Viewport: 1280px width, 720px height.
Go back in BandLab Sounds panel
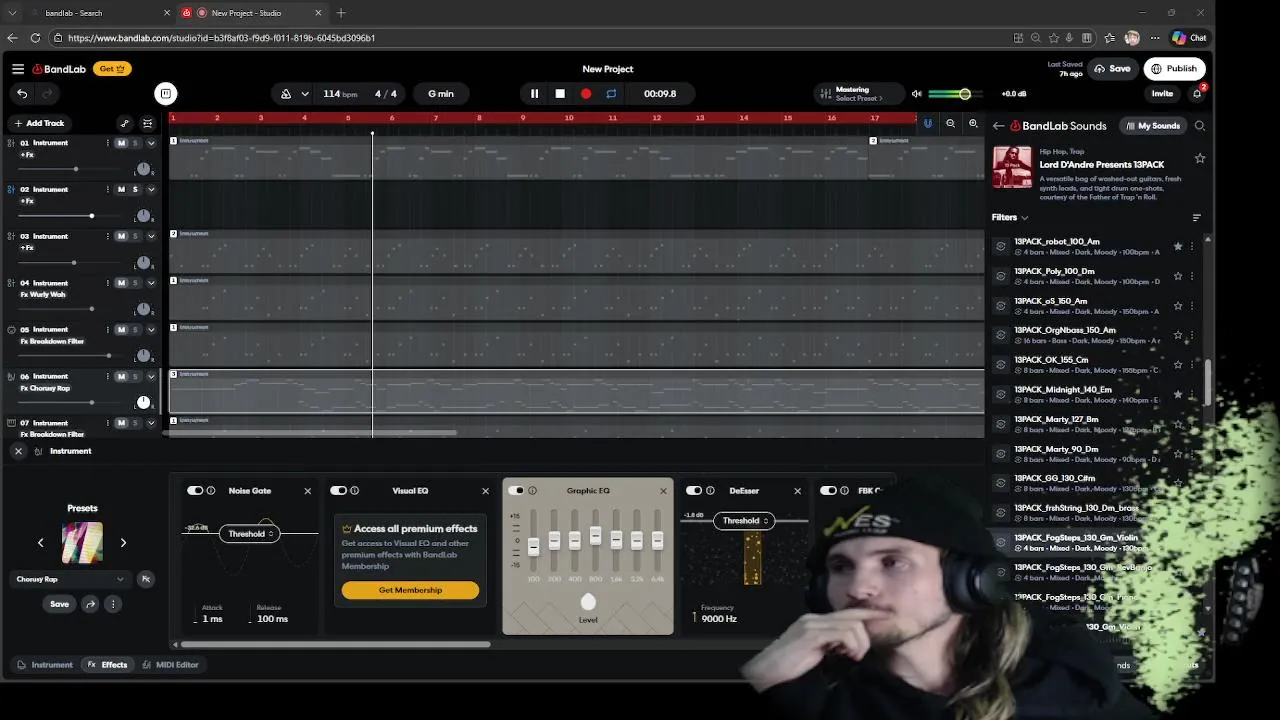click(998, 126)
